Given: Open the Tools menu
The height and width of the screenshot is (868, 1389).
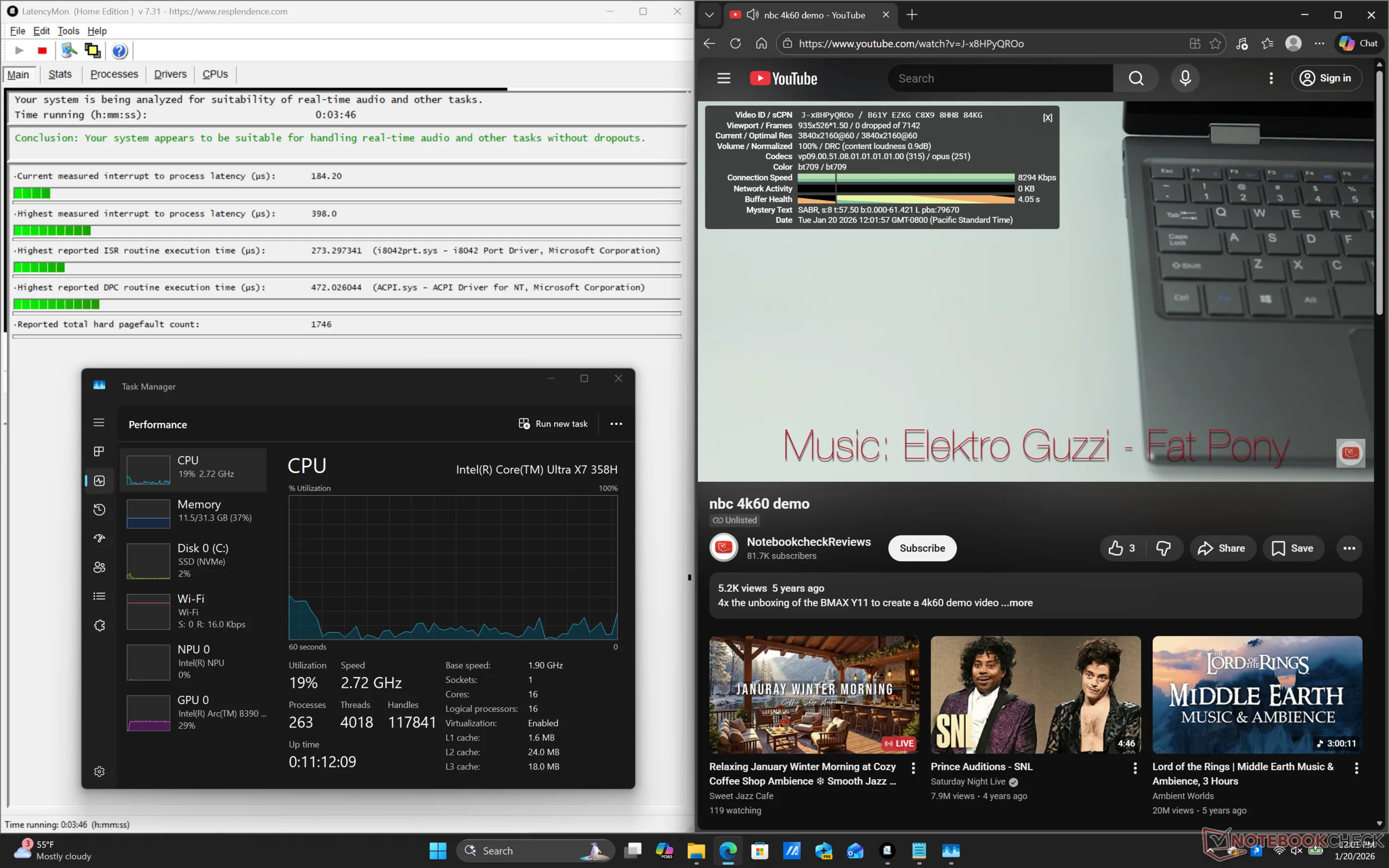Looking at the screenshot, I should [x=68, y=31].
